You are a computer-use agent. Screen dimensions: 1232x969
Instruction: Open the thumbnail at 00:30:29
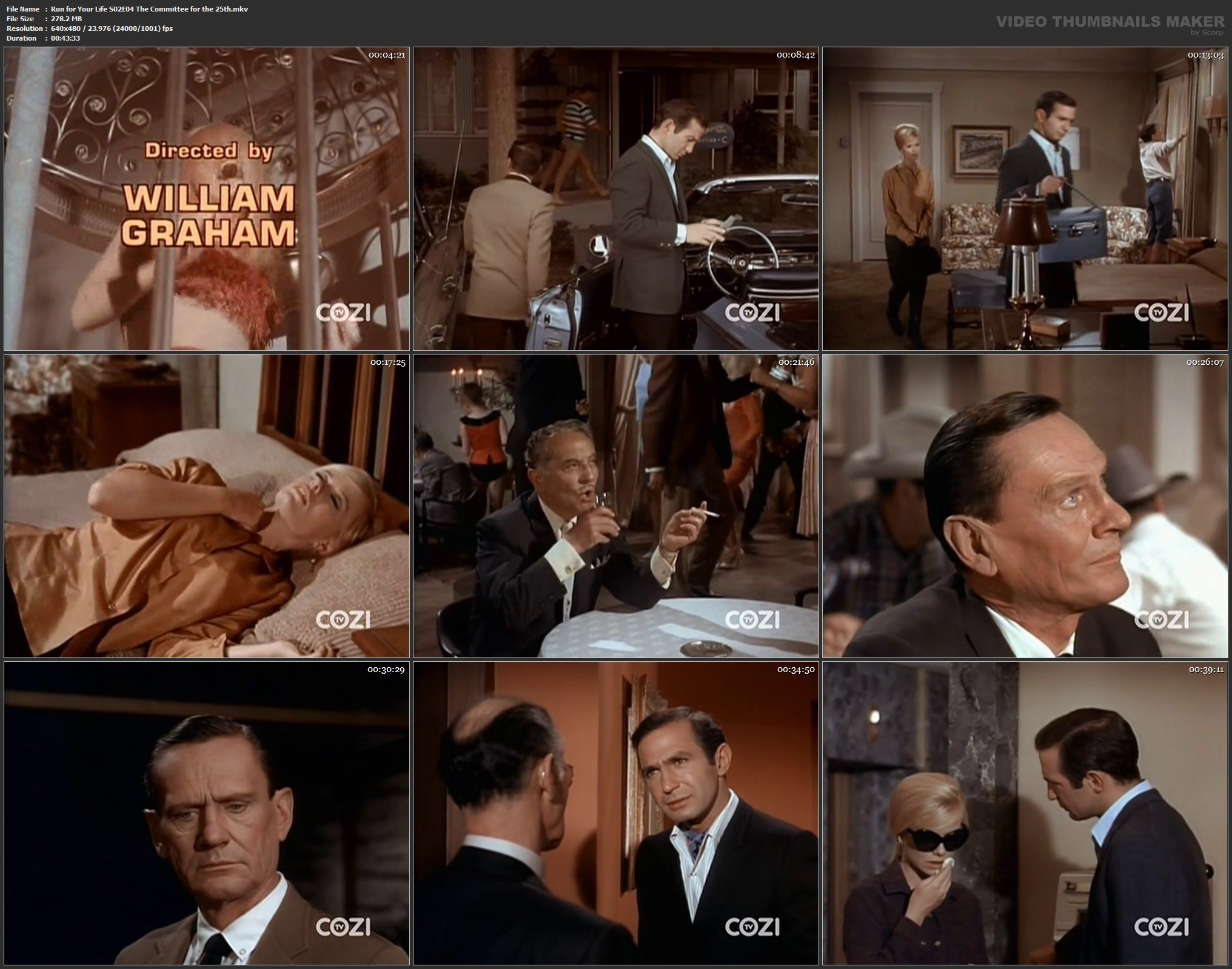(206, 813)
